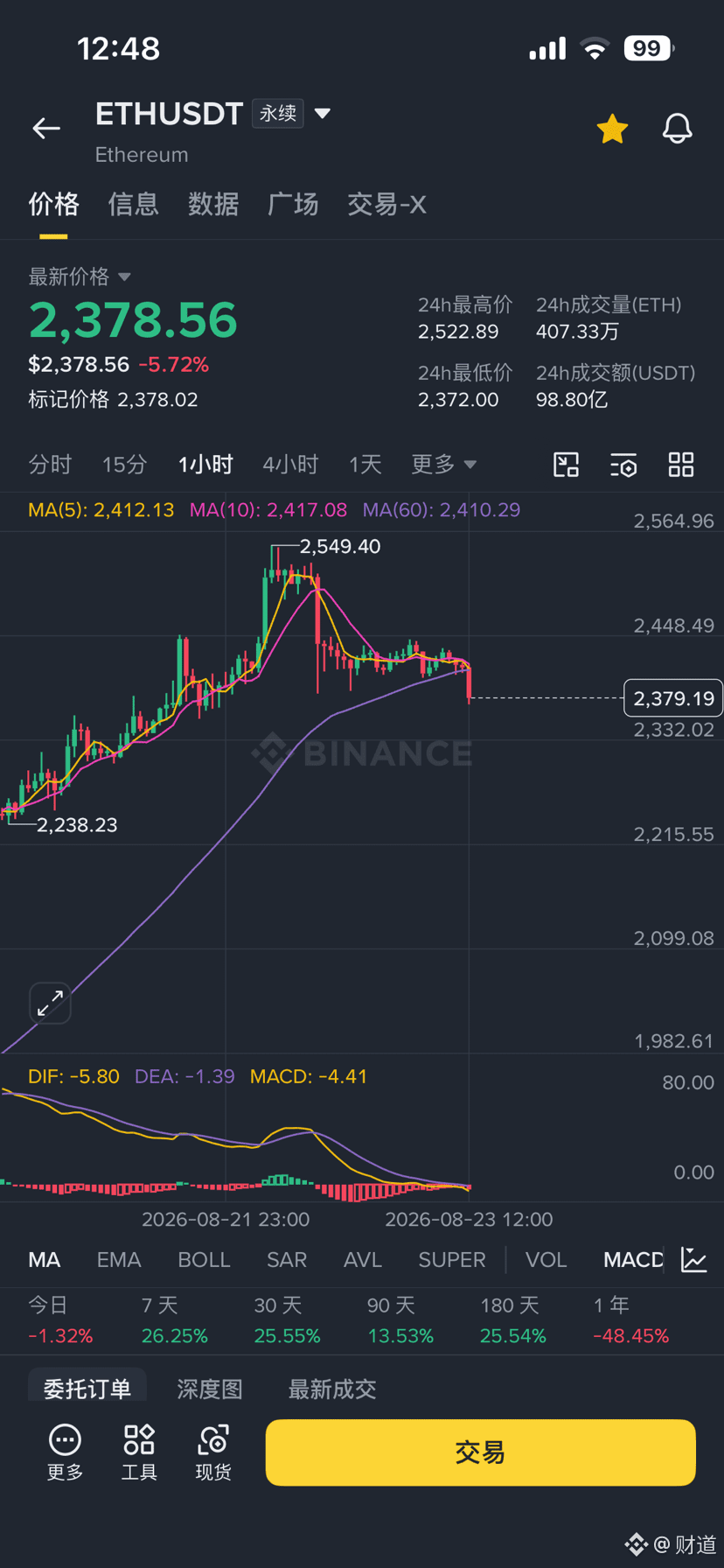Screen dimensions: 724x1568
Task: Enable the AVL indicator
Action: (363, 1260)
